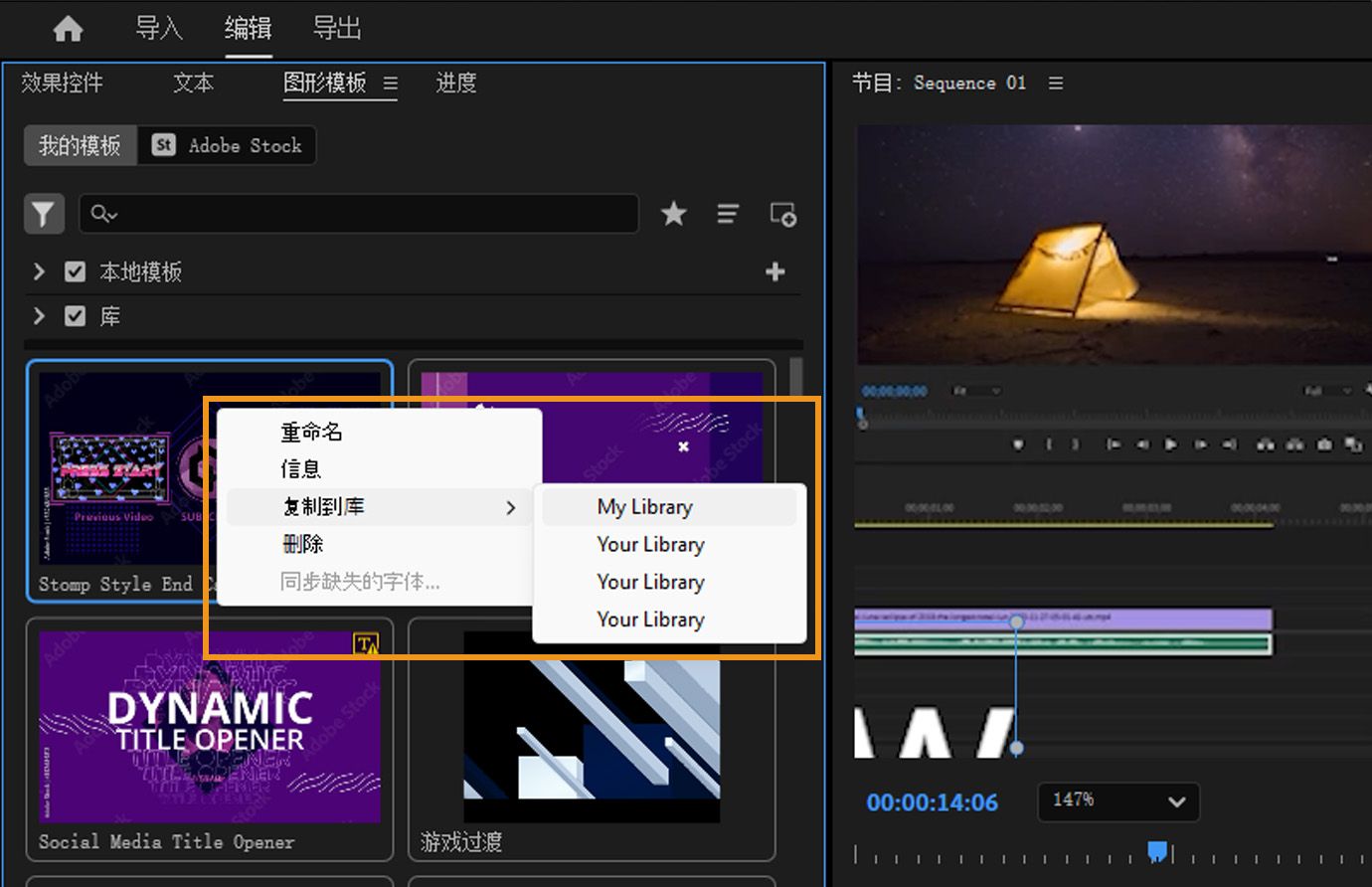The image size is (1372, 887).
Task: Uncheck the 本地模板 checkbox
Action: click(75, 271)
